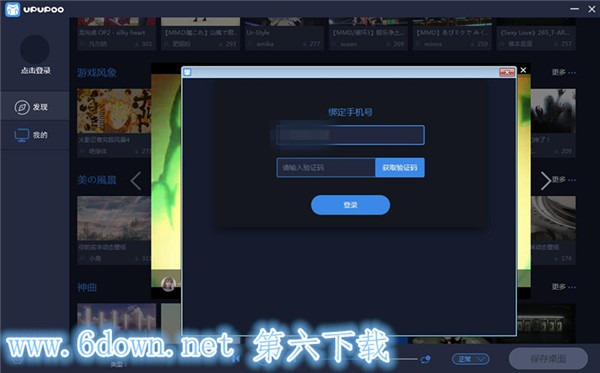The width and height of the screenshot is (600, 373).
Task: Click 更多 beside 游戏风象 section
Action: [563, 72]
